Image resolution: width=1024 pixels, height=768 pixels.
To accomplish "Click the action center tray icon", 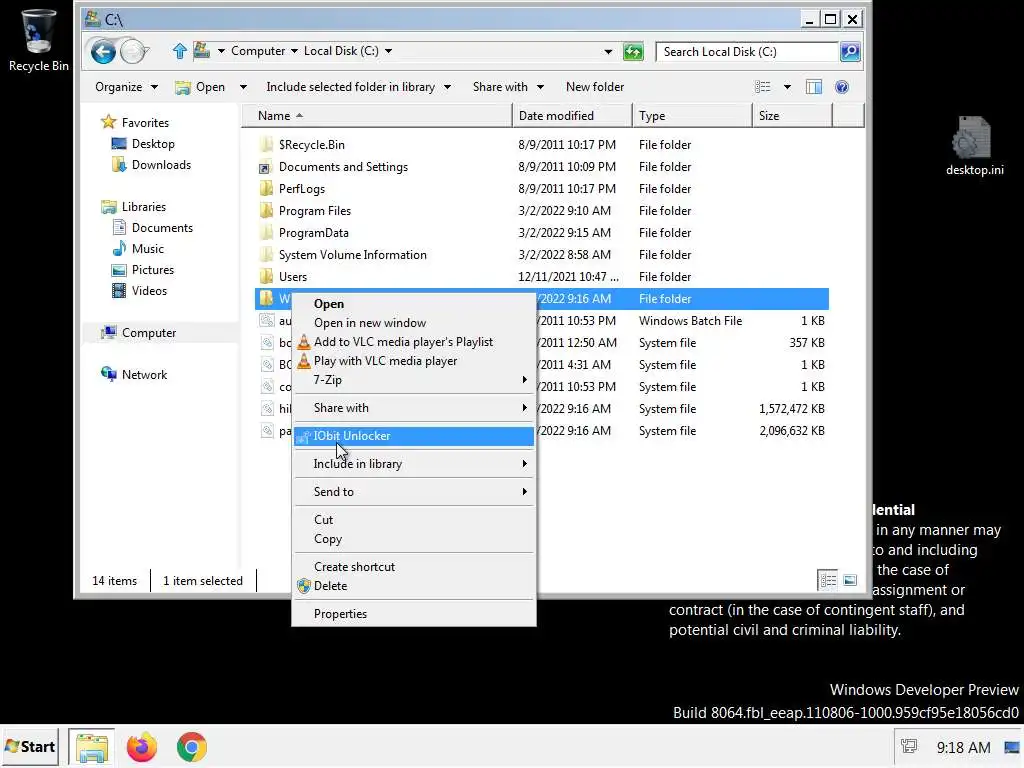I will pyautogui.click(x=909, y=746).
